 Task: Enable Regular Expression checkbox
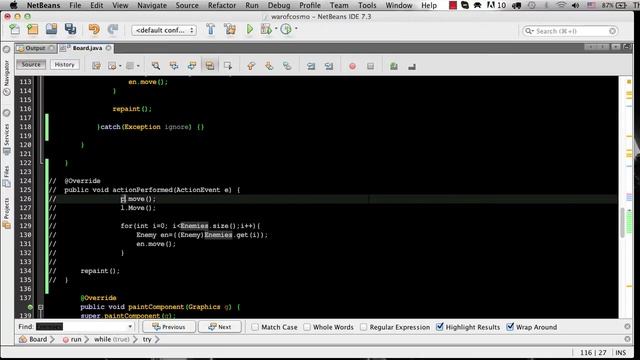pyautogui.click(x=363, y=327)
